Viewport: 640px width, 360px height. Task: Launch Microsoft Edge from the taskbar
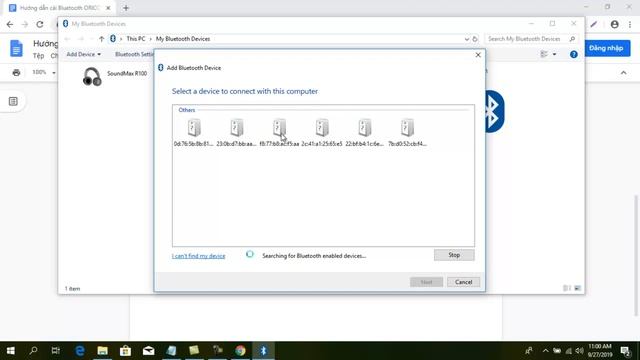[80, 351]
